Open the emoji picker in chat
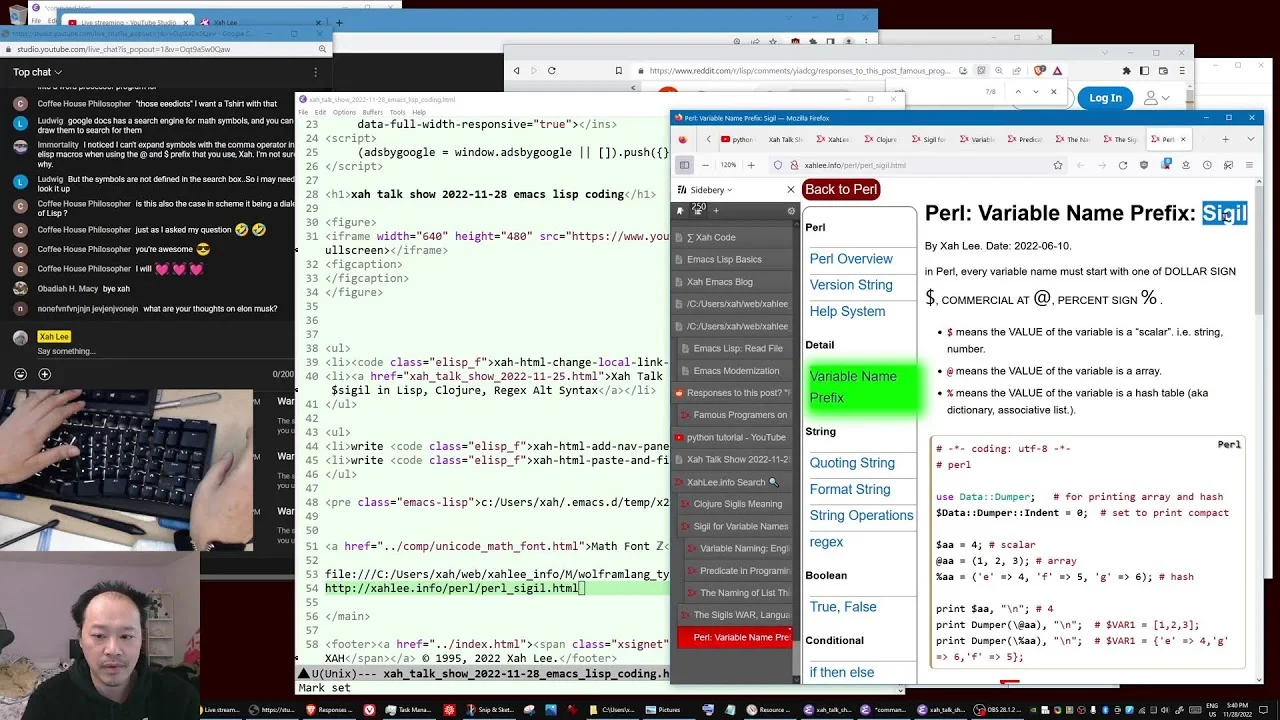The image size is (1280, 720). 20,374
